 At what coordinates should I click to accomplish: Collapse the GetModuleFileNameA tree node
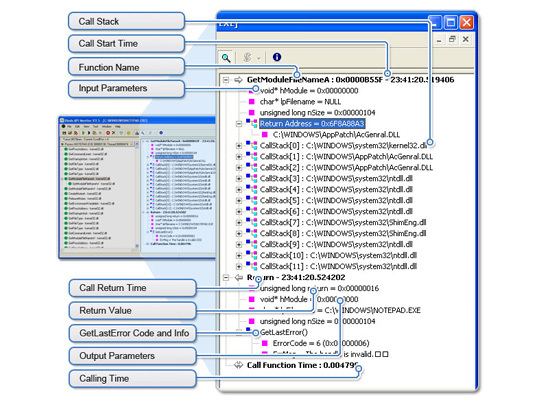pos(226,80)
